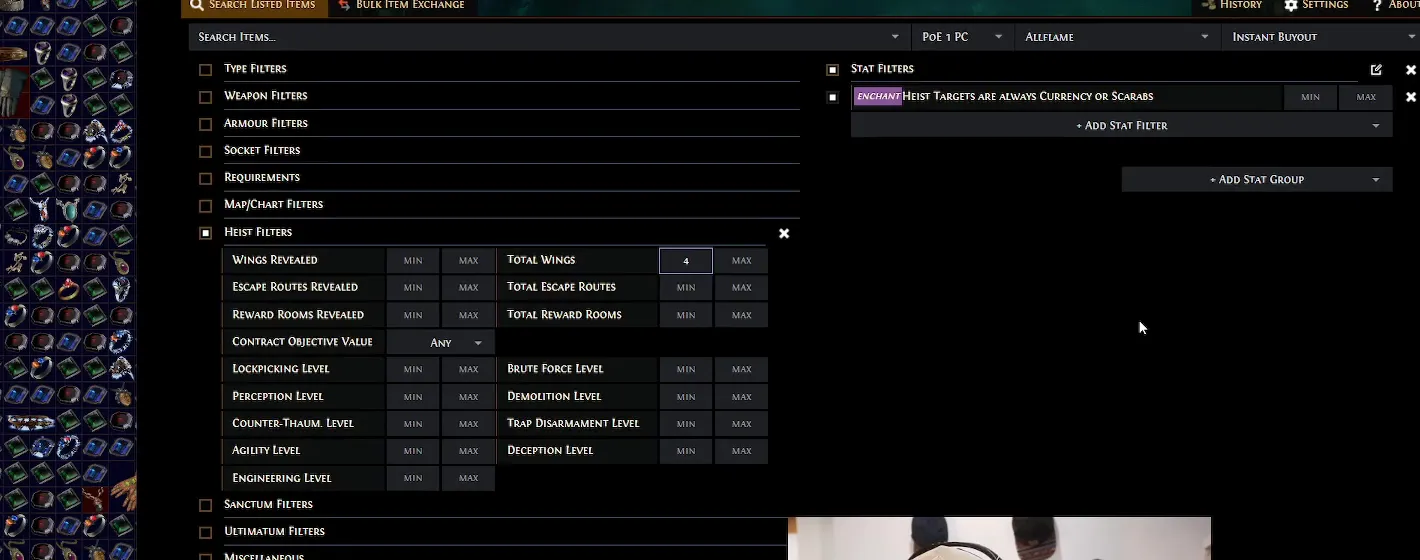Toggle the Heist Targets enchant stat checkbox
Image resolution: width=1420 pixels, height=560 pixels.
(x=832, y=97)
